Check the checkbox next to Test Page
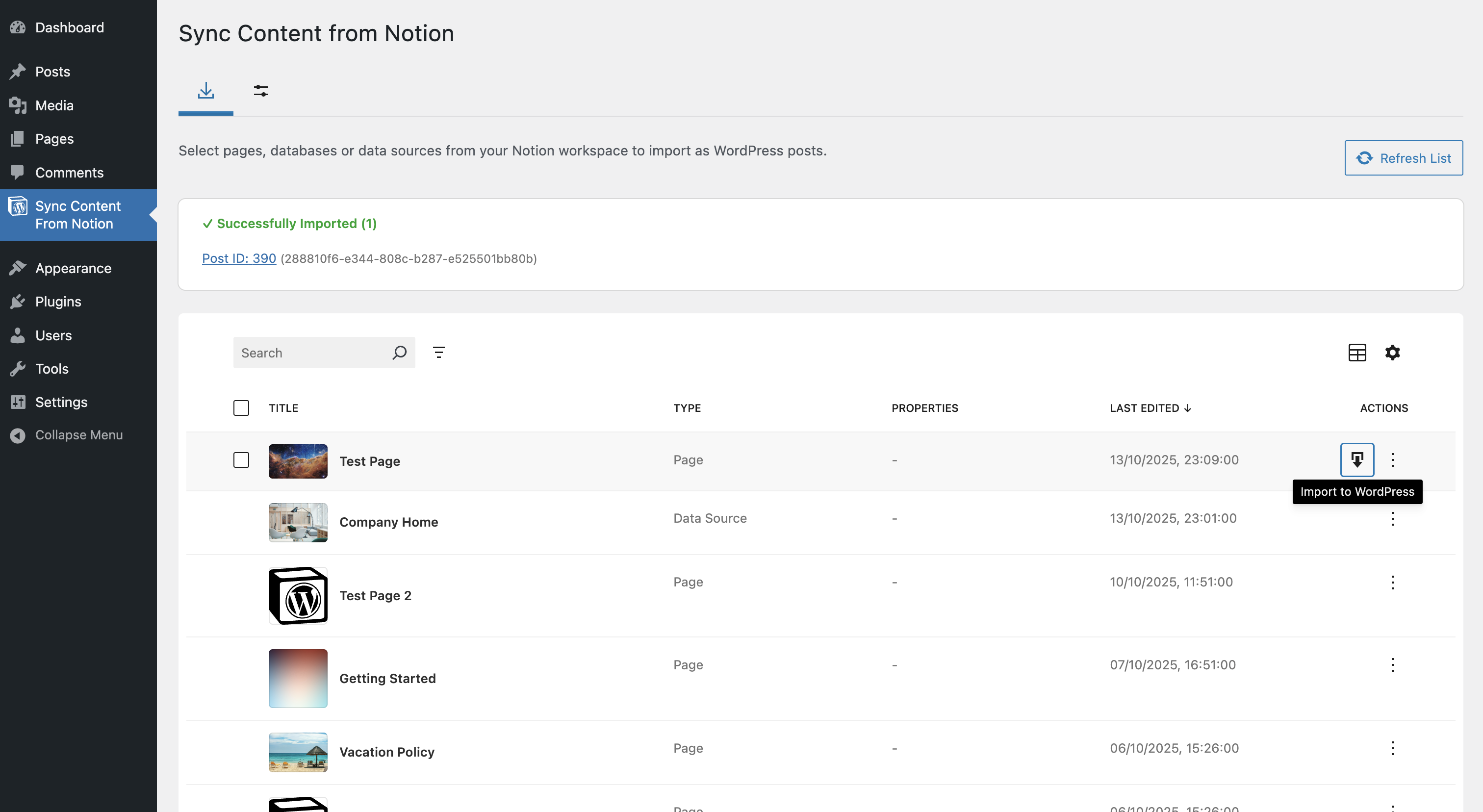 pyautogui.click(x=241, y=460)
